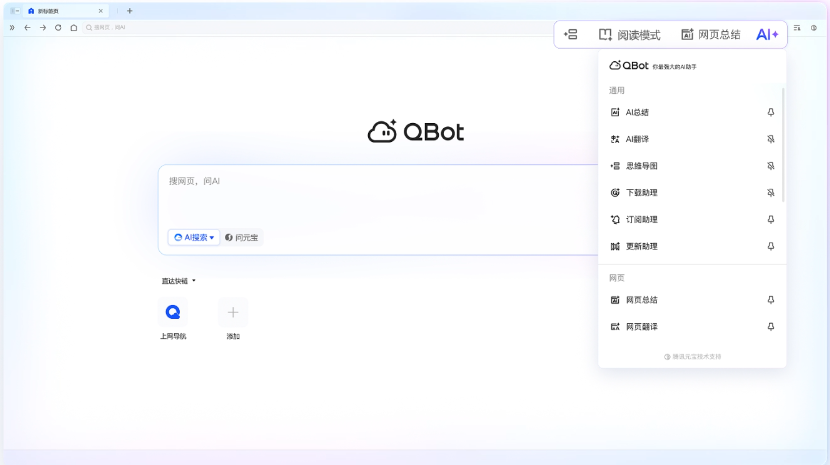Open the list-style menu icon at the top right
830x465 pixels.
tap(797, 28)
